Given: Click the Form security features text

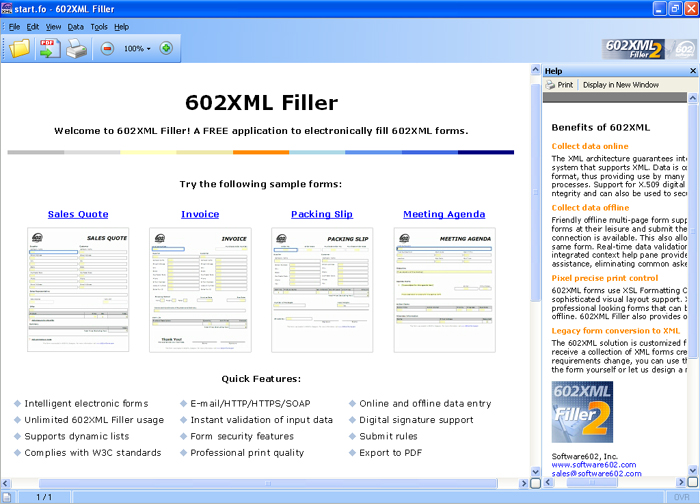Looking at the screenshot, I should tap(242, 436).
